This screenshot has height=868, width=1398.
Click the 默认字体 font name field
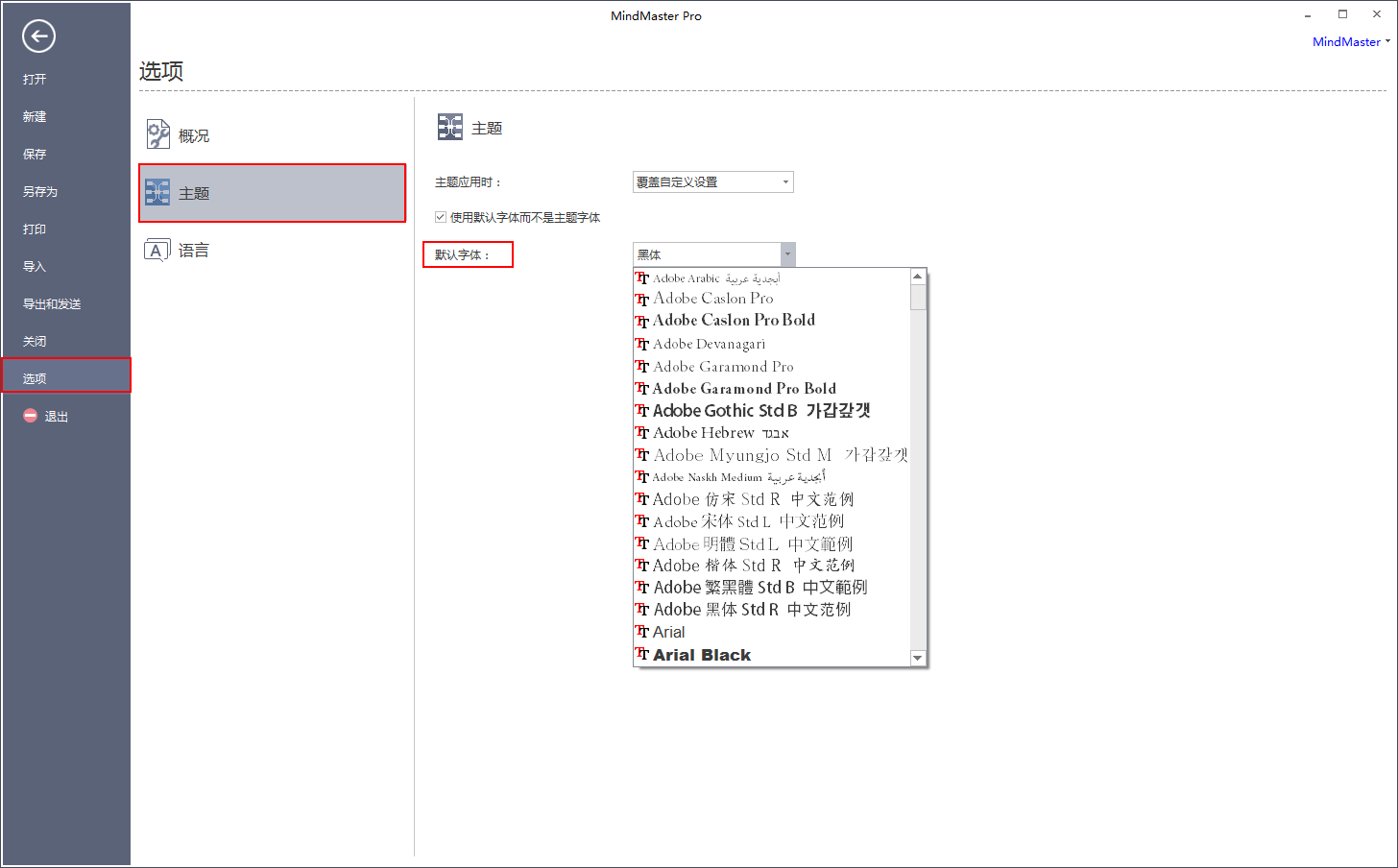pyautogui.click(x=707, y=254)
